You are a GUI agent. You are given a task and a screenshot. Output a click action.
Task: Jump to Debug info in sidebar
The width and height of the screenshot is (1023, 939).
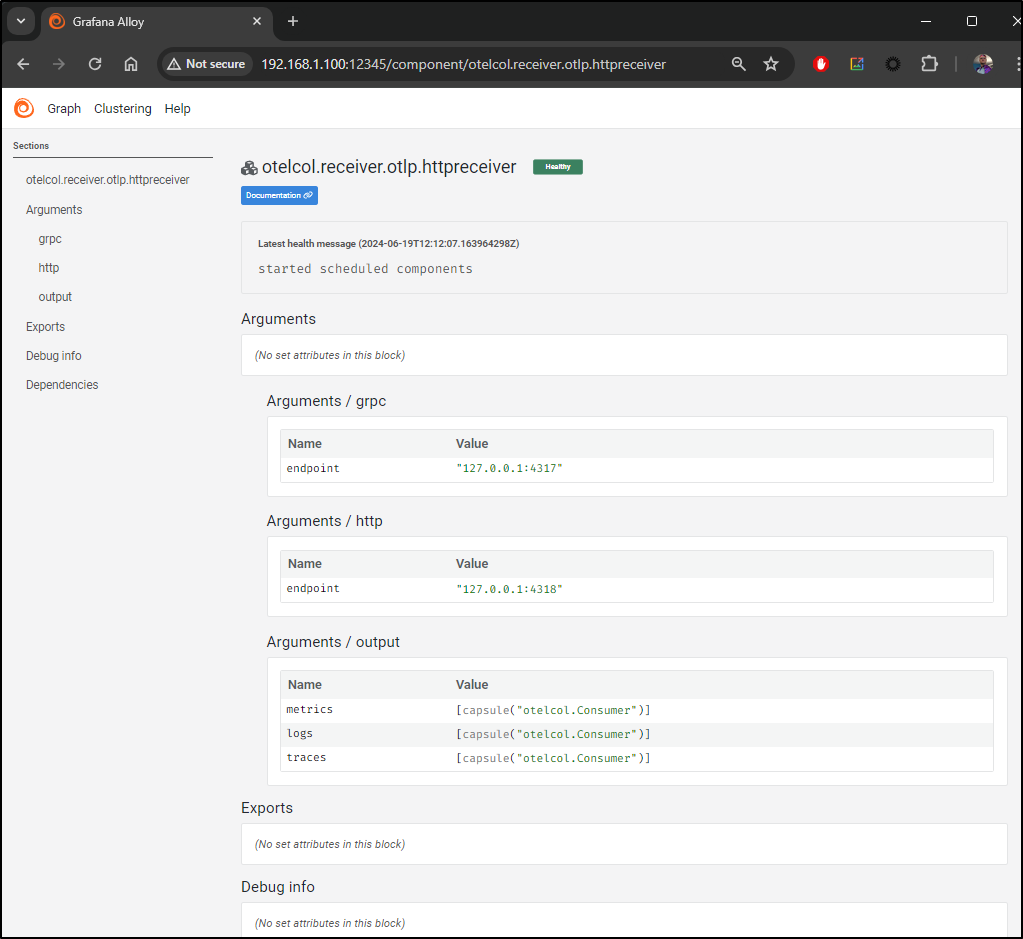point(53,356)
